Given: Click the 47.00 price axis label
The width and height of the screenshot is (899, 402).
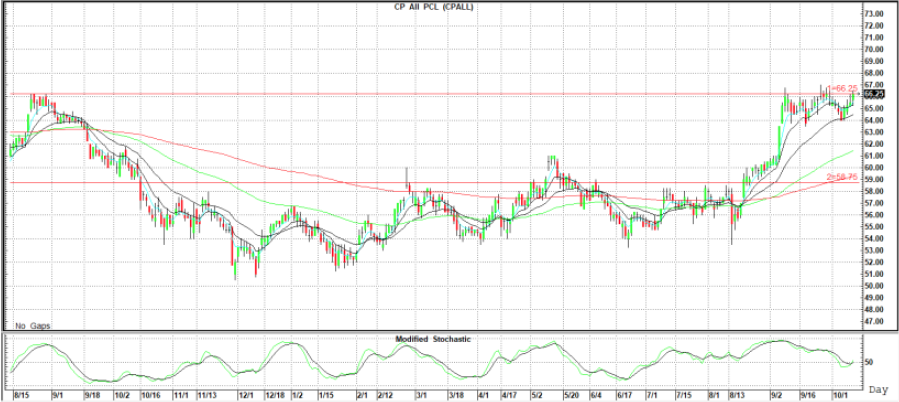Looking at the screenshot, I should 874,322.
